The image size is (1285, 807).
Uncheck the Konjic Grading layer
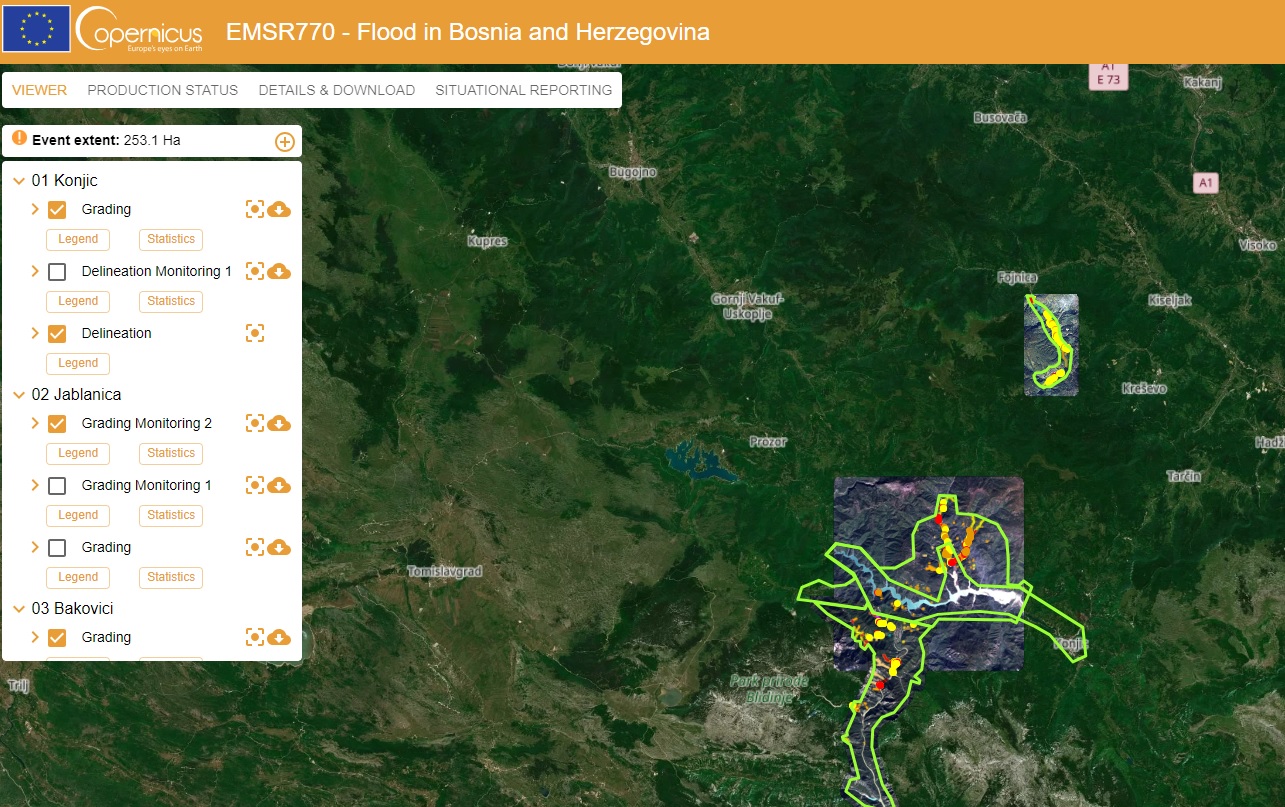57,209
